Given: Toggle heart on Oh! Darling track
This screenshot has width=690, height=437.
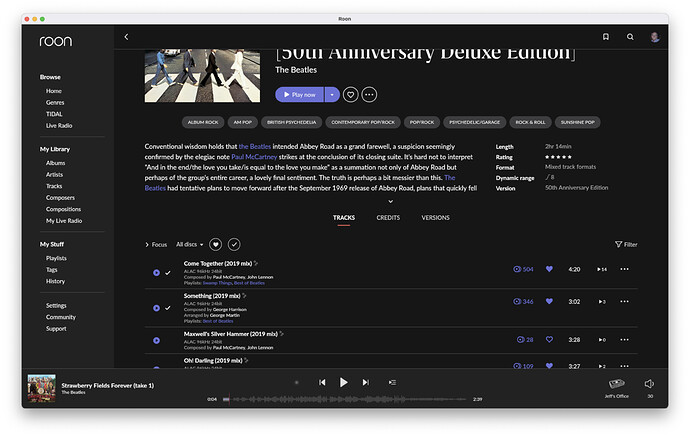Looking at the screenshot, I should click(x=549, y=365).
